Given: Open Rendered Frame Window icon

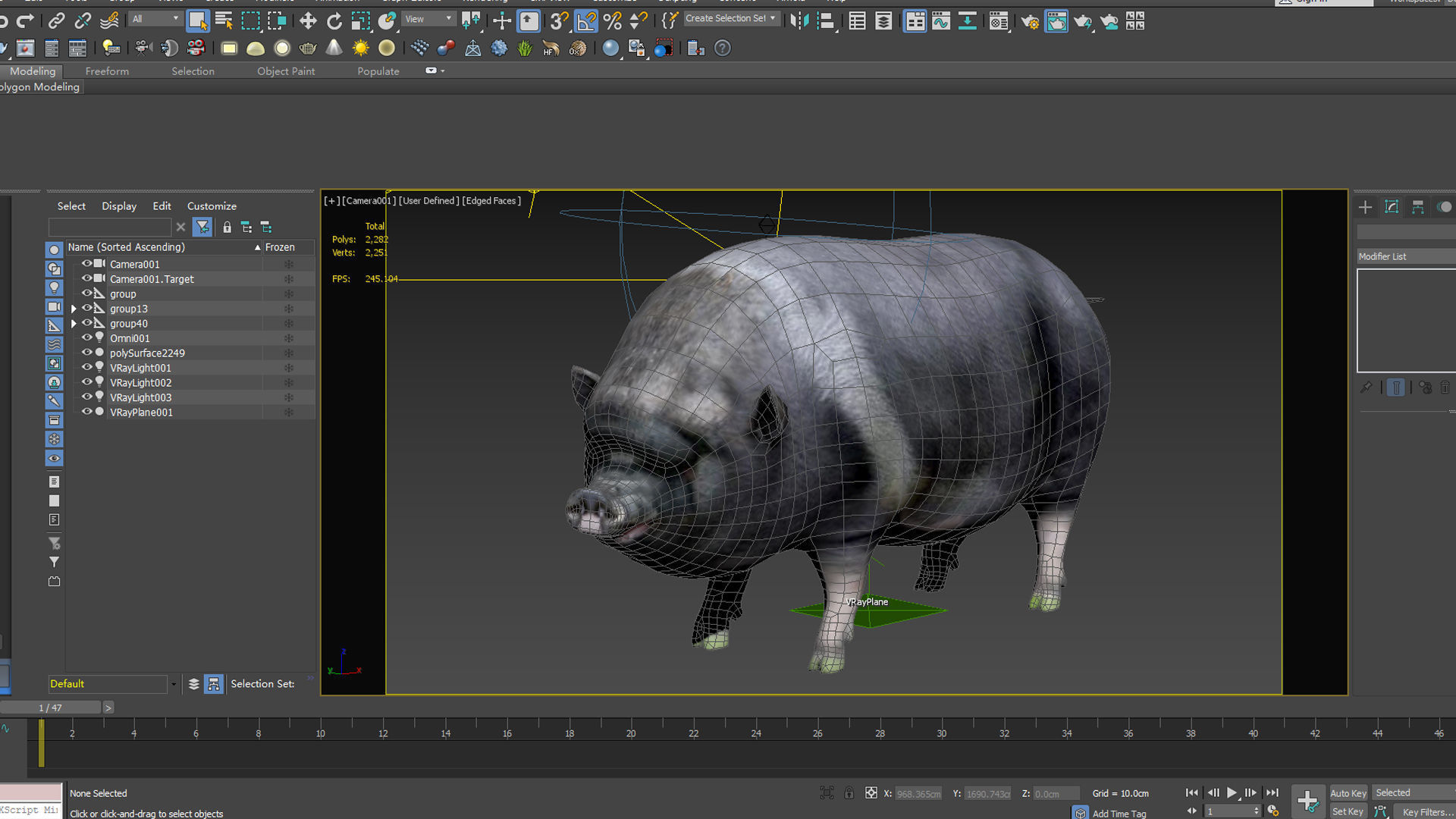Looking at the screenshot, I should tap(1056, 21).
